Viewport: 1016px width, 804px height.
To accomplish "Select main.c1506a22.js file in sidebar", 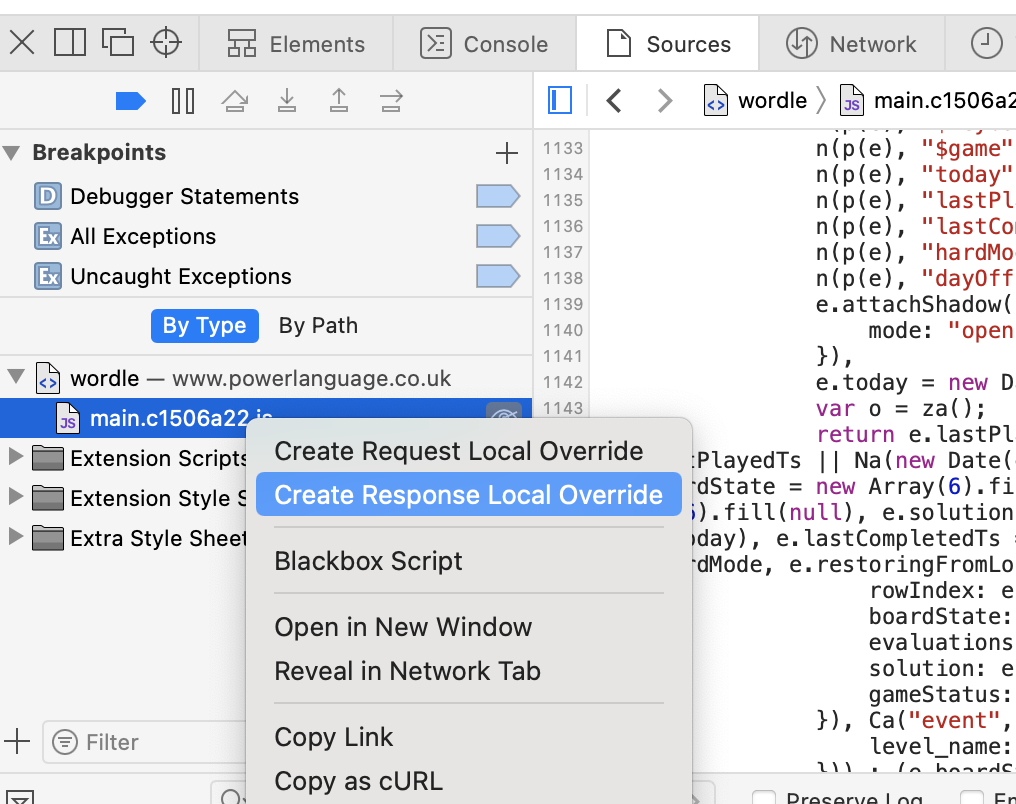I will tap(266, 419).
